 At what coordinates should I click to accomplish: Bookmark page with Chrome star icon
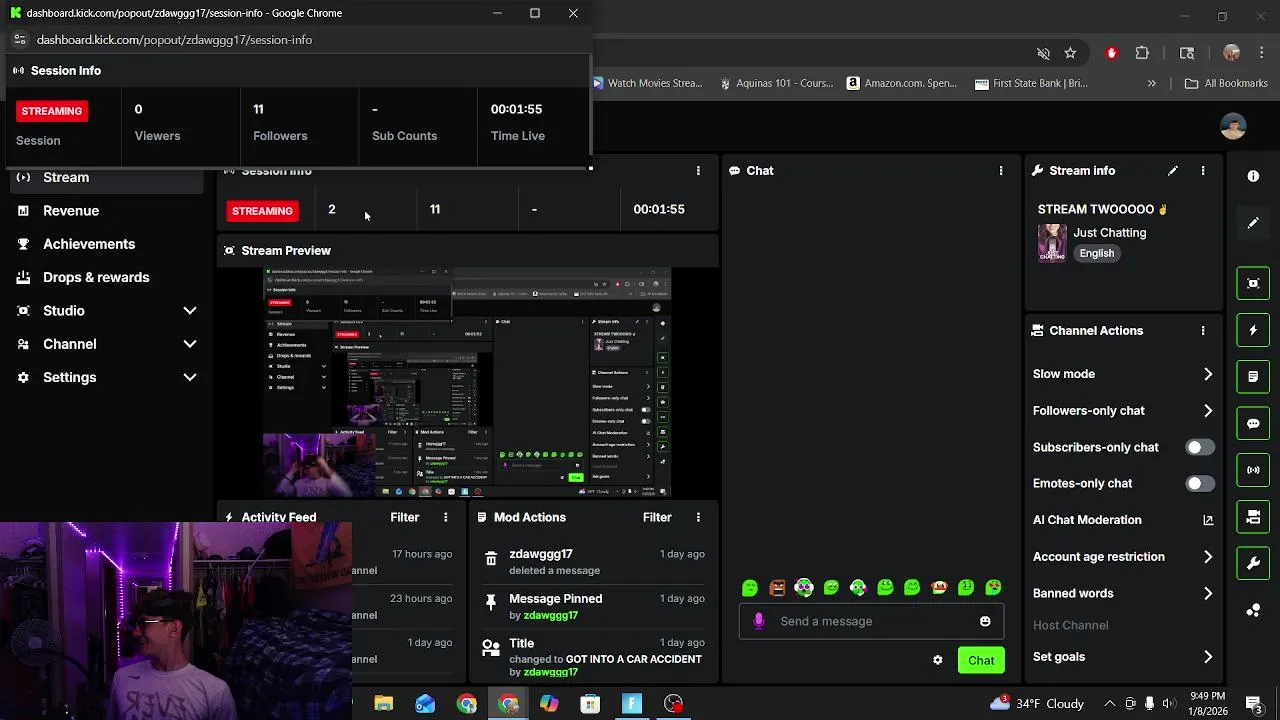tap(1070, 53)
